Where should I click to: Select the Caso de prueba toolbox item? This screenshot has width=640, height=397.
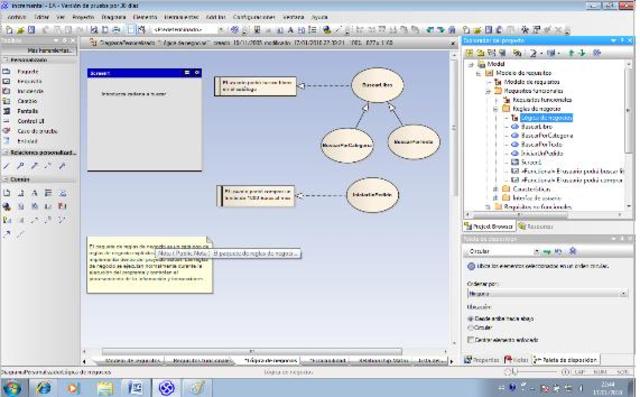point(37,131)
